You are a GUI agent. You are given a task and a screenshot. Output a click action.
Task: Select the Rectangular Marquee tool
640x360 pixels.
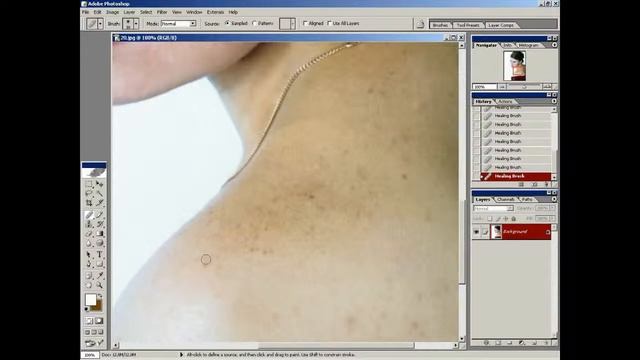89,184
